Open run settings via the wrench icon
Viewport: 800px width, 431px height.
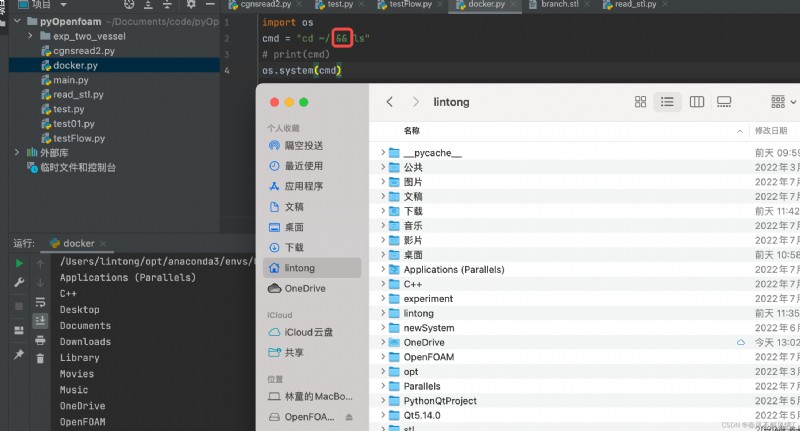[19, 282]
